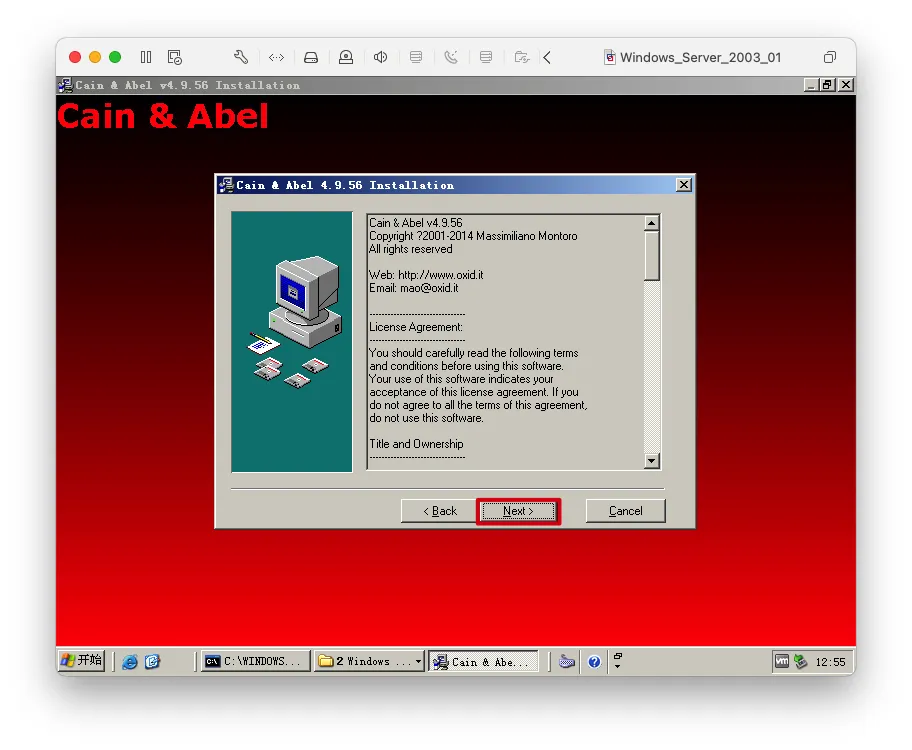Click the license scrollbar up arrow
Screen dimensions: 912x750
(x=651, y=223)
